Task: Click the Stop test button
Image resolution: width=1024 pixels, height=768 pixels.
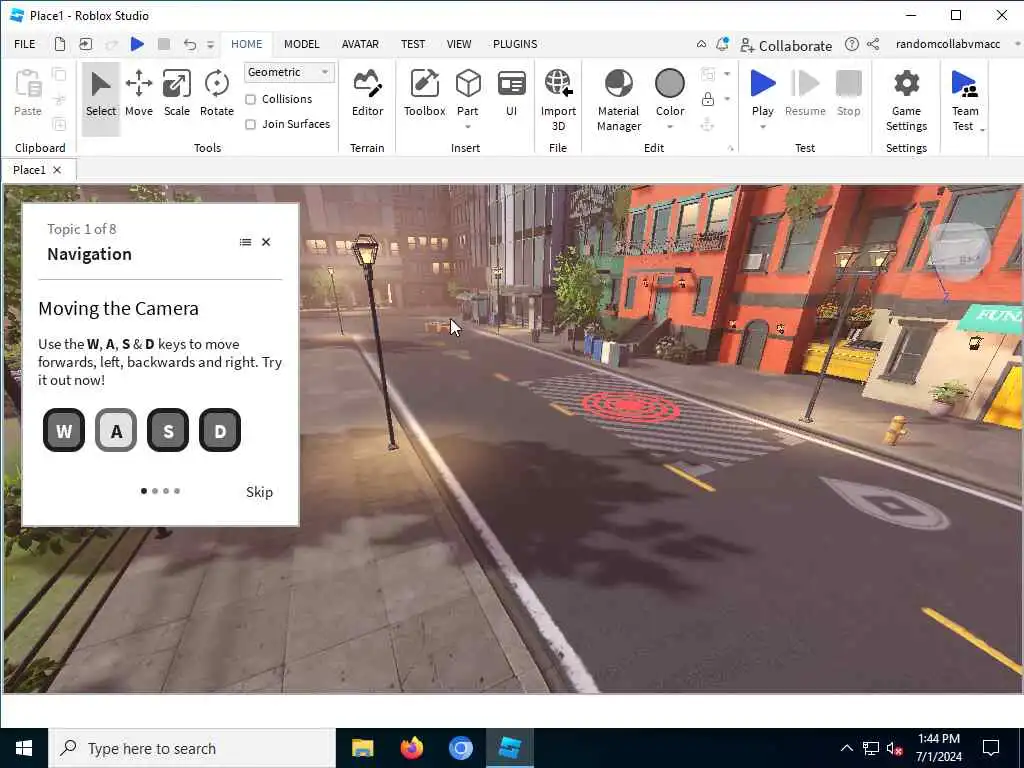Action: [x=848, y=94]
